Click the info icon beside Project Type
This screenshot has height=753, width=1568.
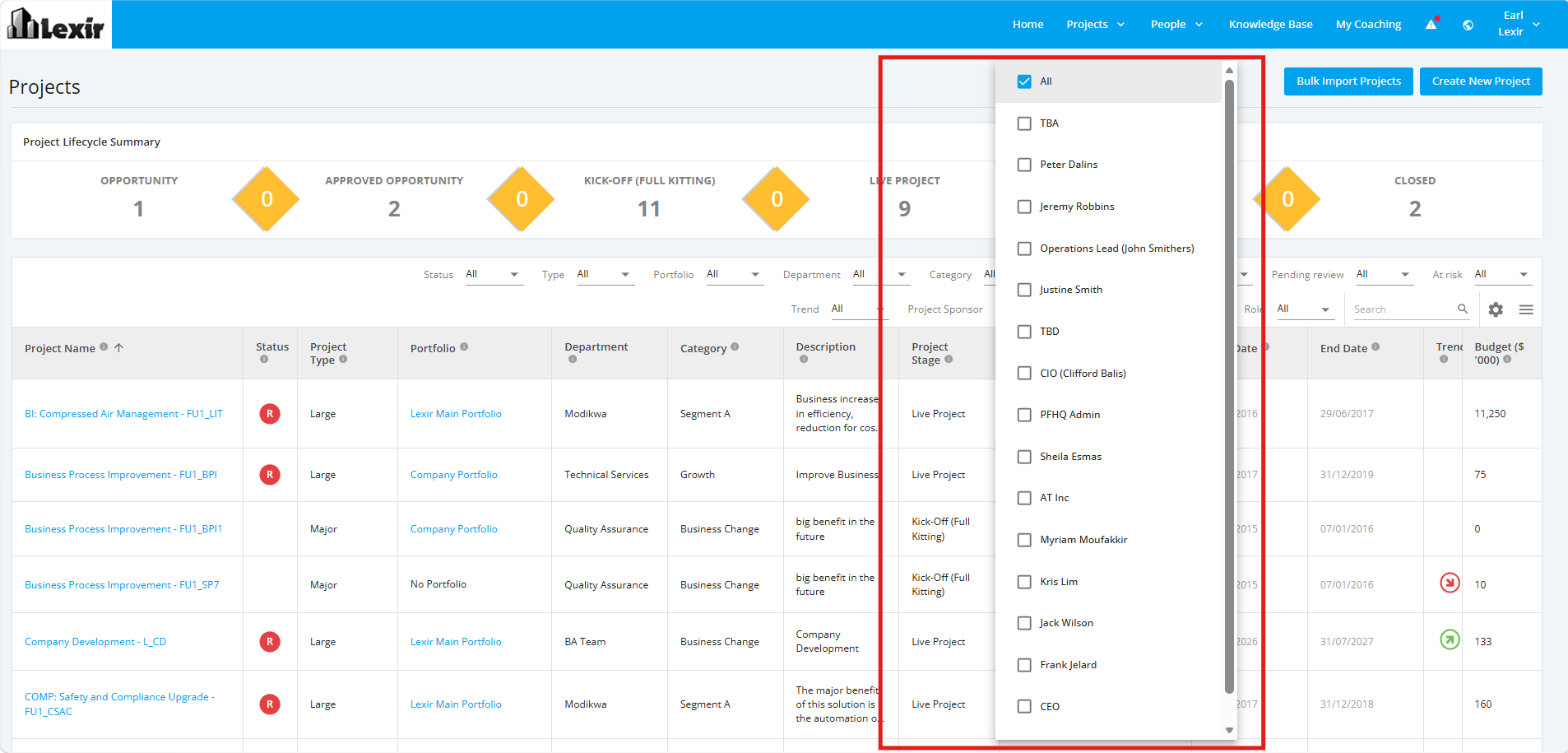[343, 359]
